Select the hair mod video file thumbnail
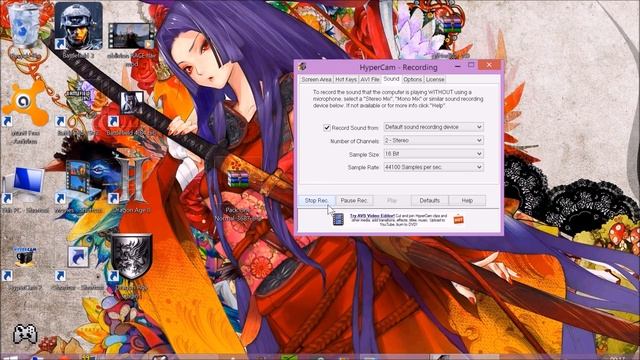Viewport: 640px width, 360px height. coord(131,36)
